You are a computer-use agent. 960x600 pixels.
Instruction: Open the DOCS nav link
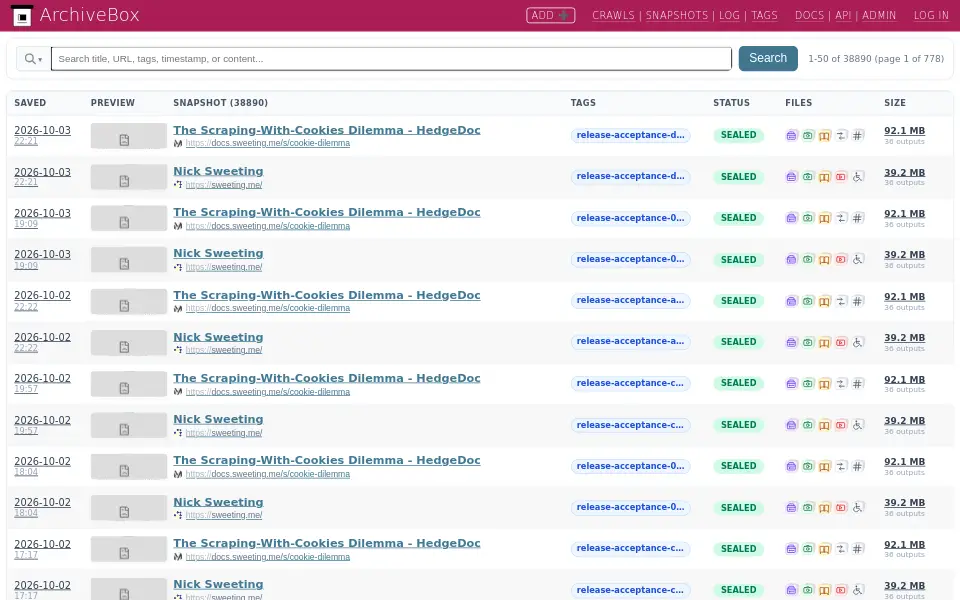(809, 15)
